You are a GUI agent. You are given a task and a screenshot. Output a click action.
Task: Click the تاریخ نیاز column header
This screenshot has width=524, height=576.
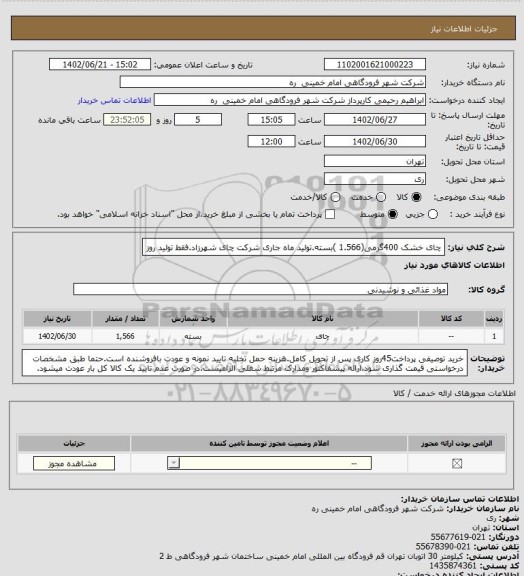(57, 319)
